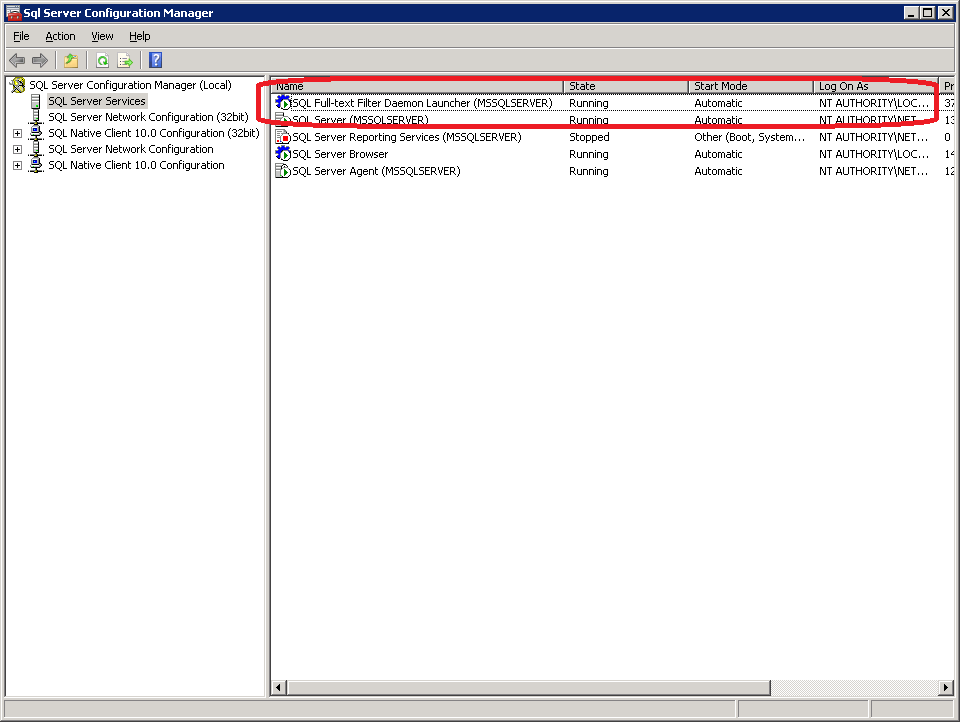The height and width of the screenshot is (722, 960).
Task: Click the SQL Native Client 10.0 Configuration node icon
Action: [x=36, y=165]
